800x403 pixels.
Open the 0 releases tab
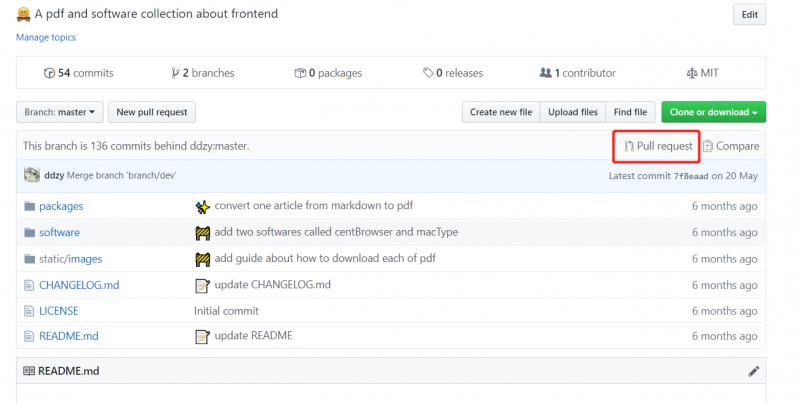pos(453,73)
